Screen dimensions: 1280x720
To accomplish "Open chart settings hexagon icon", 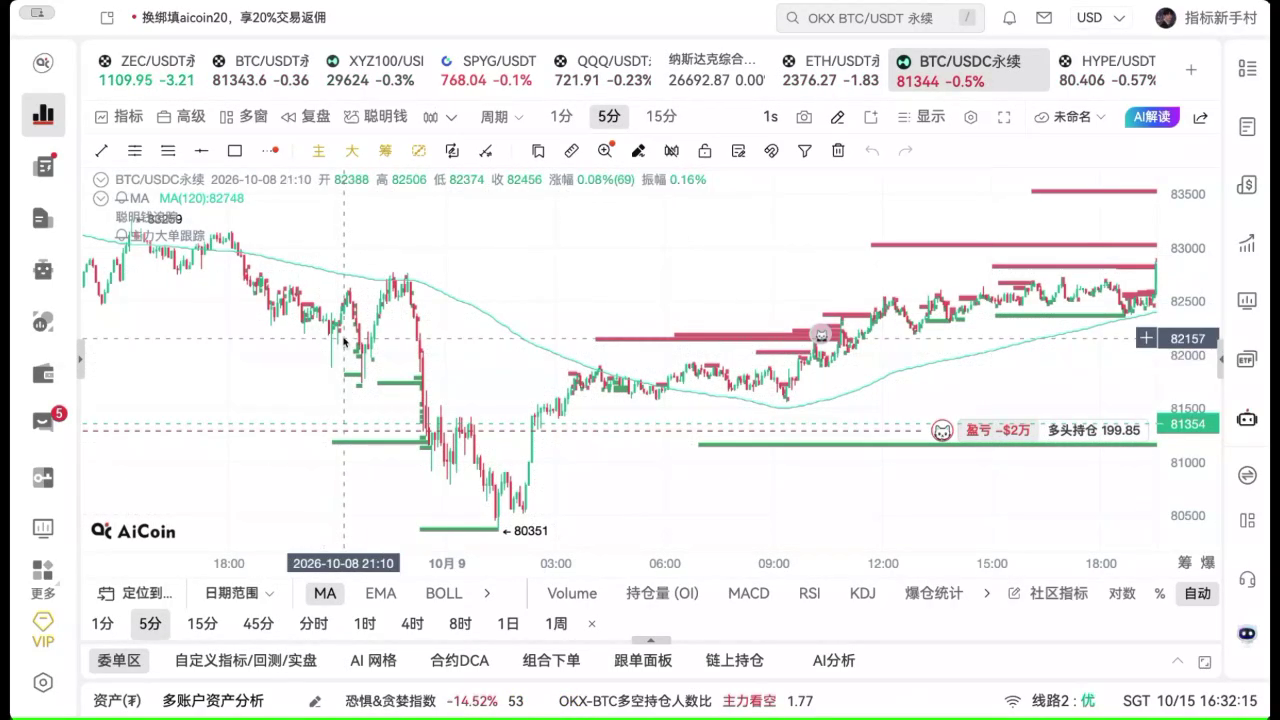I will [971, 117].
